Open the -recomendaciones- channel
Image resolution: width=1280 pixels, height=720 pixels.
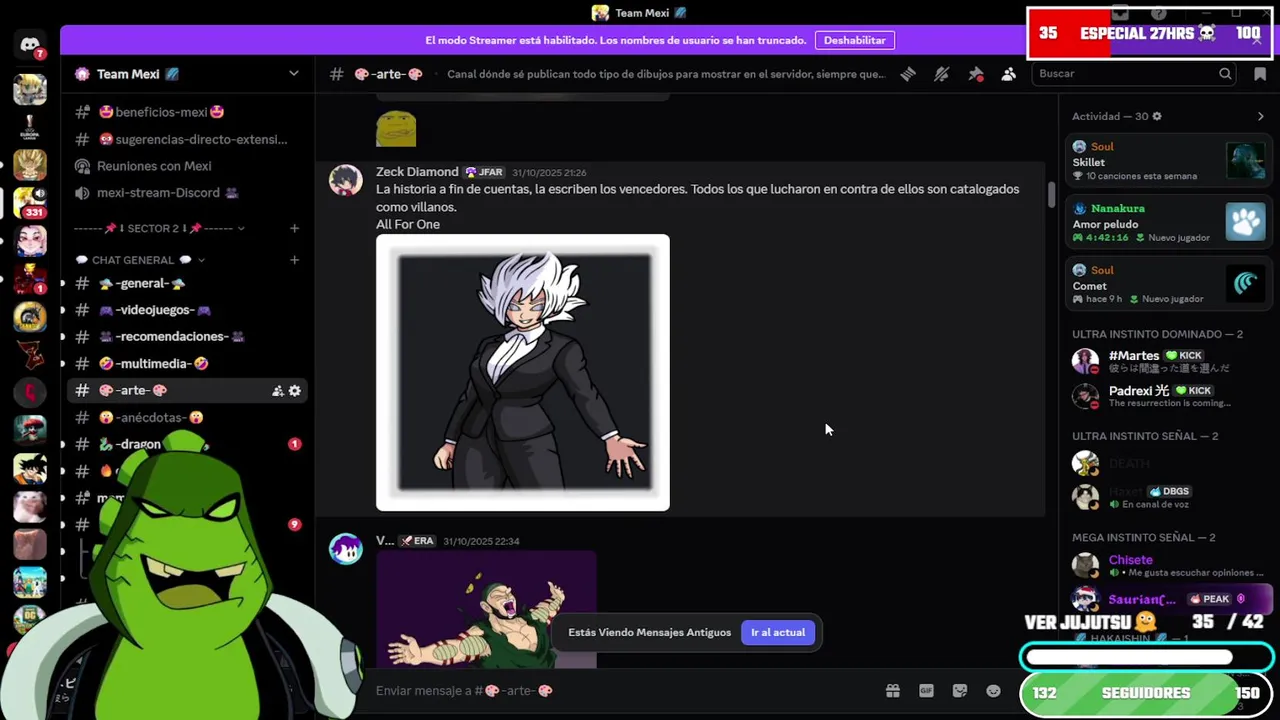click(x=187, y=337)
